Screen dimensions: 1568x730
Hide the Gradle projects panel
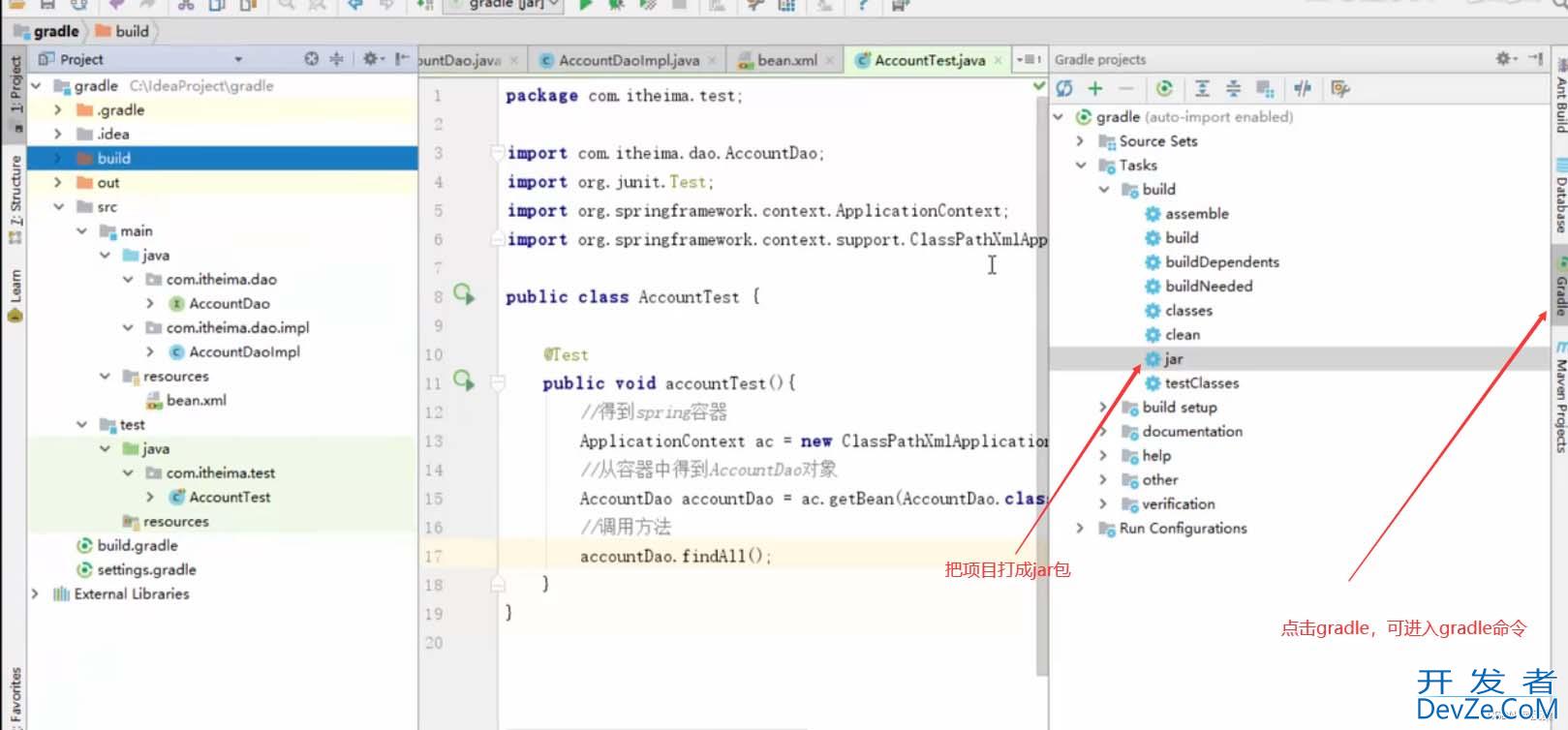click(1535, 59)
